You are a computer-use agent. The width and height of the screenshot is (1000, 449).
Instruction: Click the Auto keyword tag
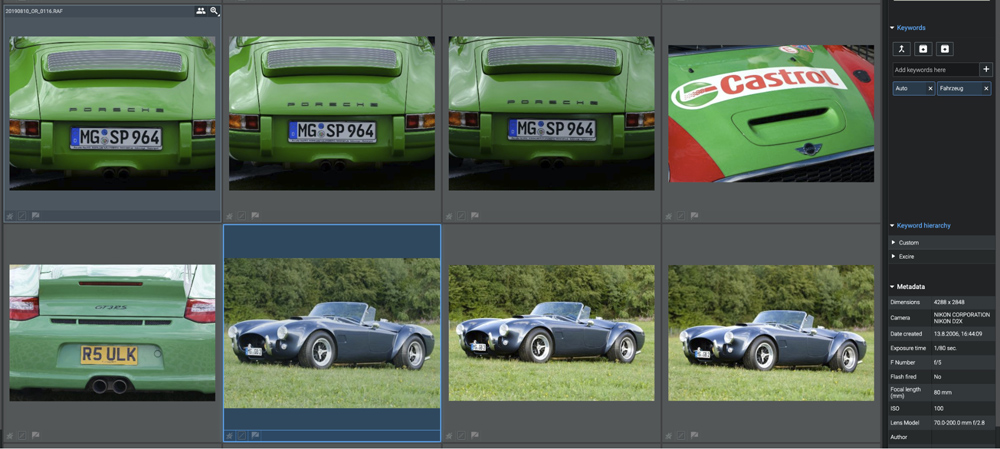pos(908,89)
